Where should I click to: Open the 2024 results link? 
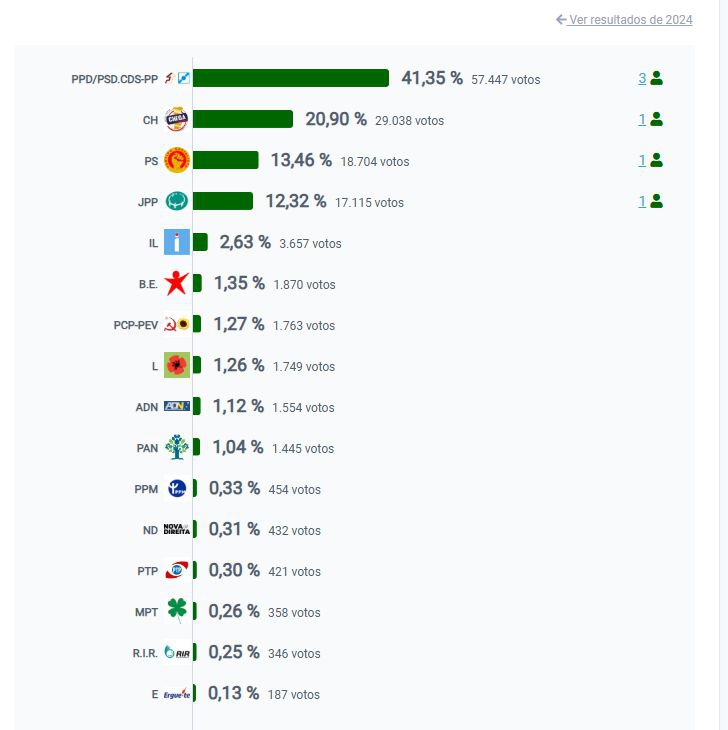point(625,20)
